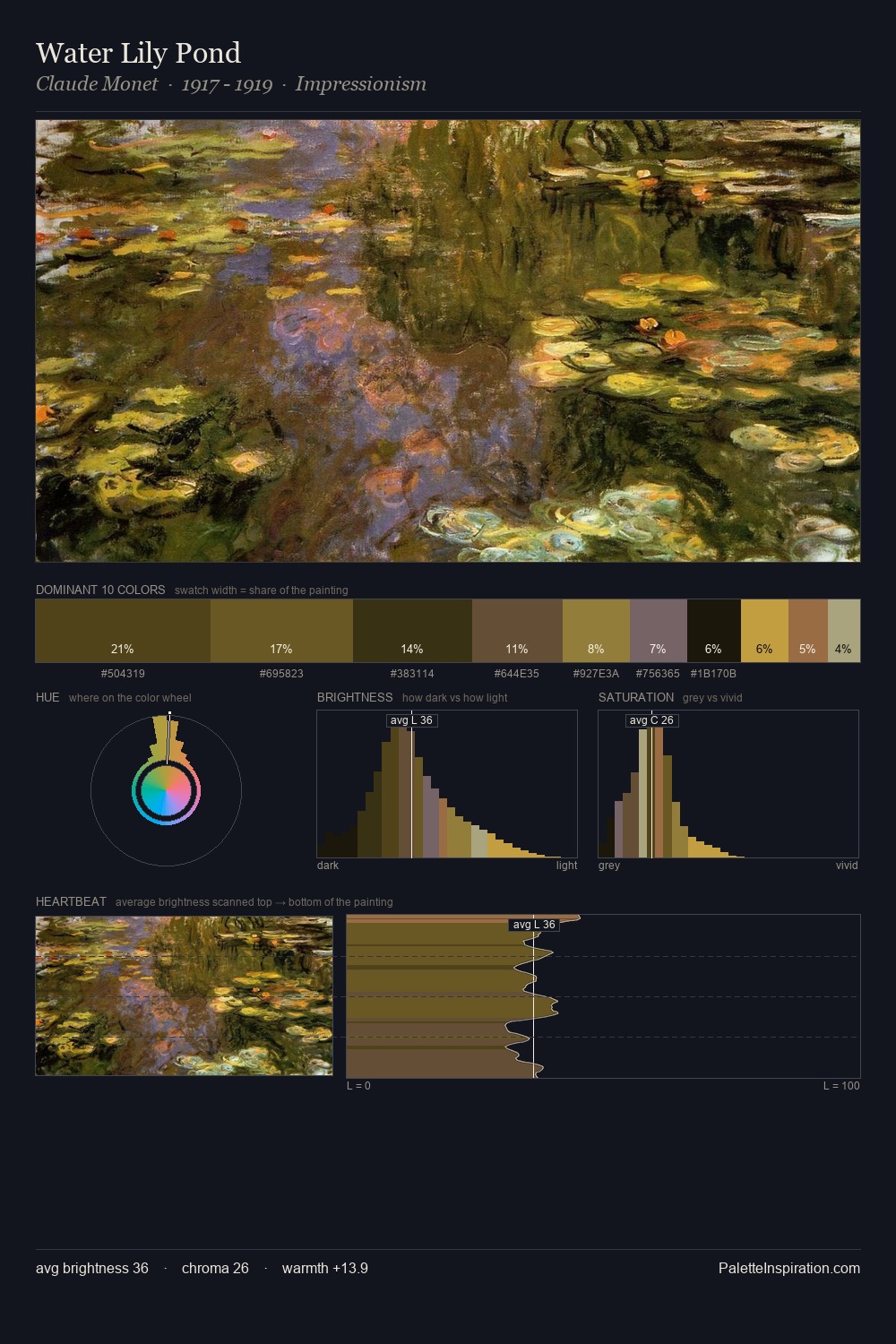Click the heartbeat brightness curve chart
896x1344 pixels.
click(603, 995)
